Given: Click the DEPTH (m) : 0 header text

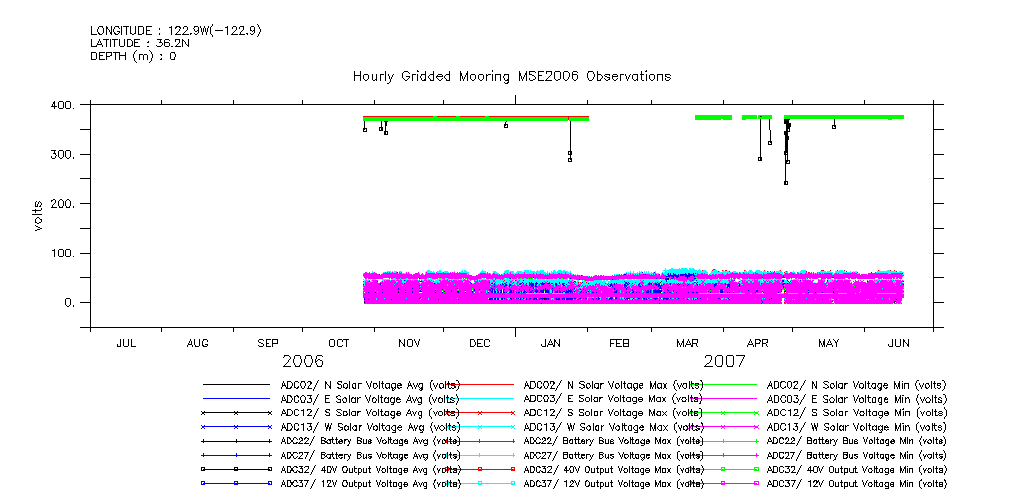Looking at the screenshot, I should (133, 57).
